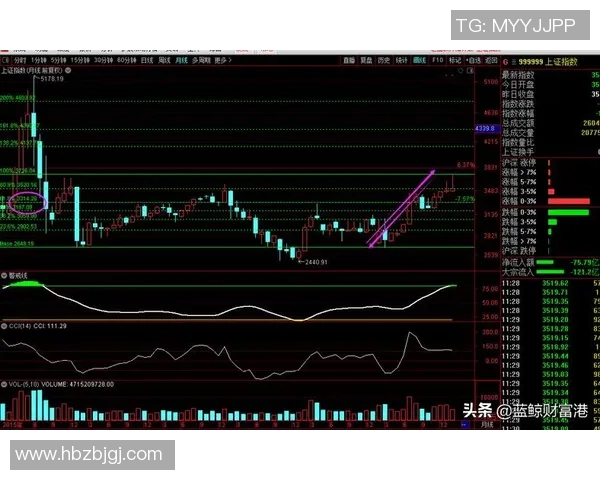600x480 pixels.
Task: Click the icon left of 分时 tab
Action: (x=10, y=60)
